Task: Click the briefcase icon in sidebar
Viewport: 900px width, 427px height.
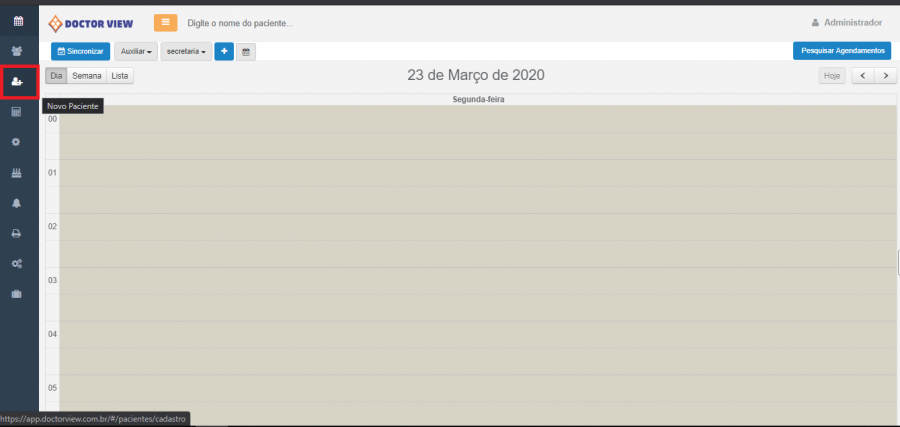Action: 17,294
